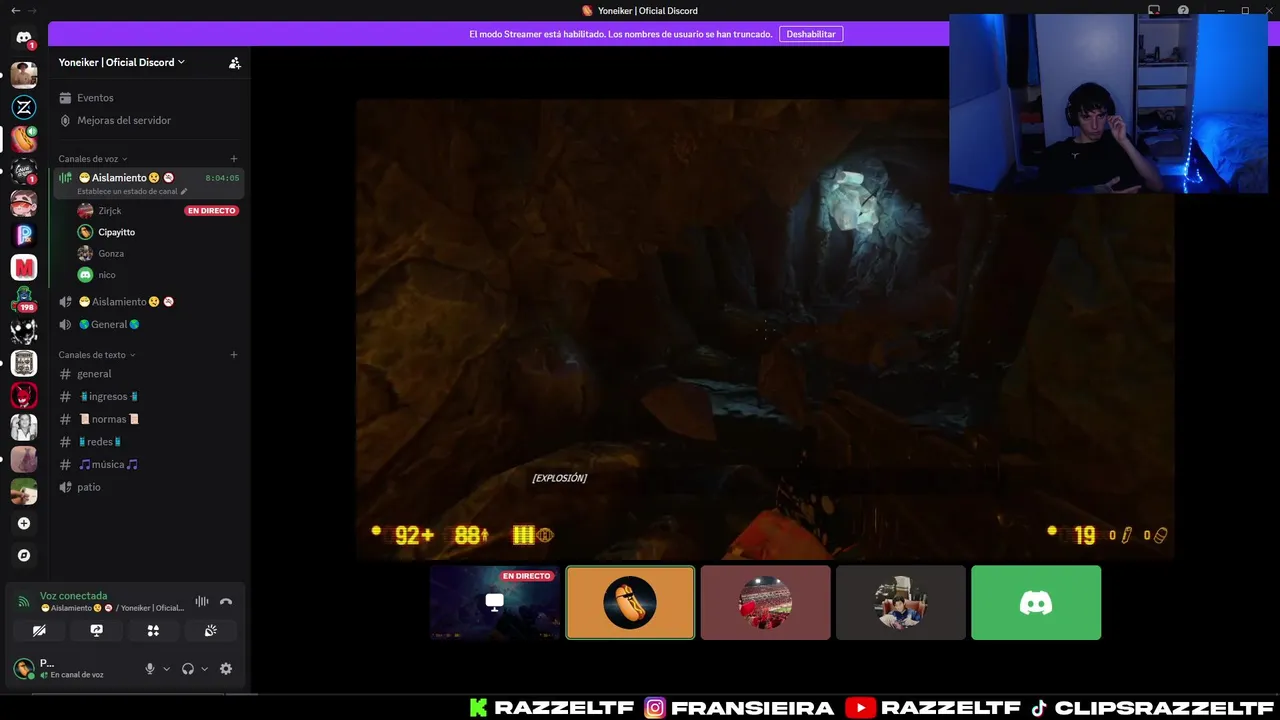Click the EN DIRECTO badge next to Zirjck
The width and height of the screenshot is (1280, 720).
click(x=211, y=211)
